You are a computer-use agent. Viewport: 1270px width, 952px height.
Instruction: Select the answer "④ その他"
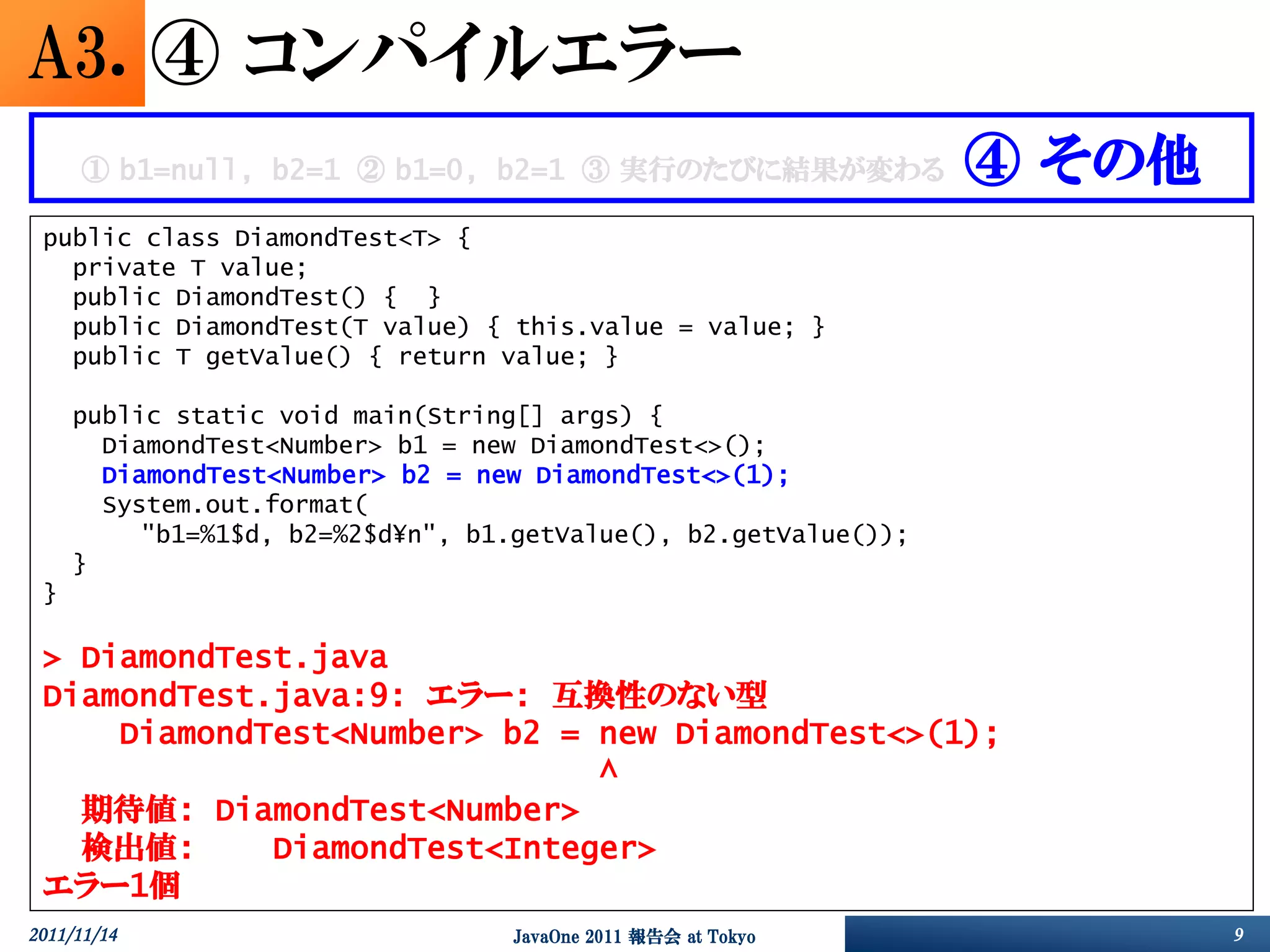(x=1082, y=159)
